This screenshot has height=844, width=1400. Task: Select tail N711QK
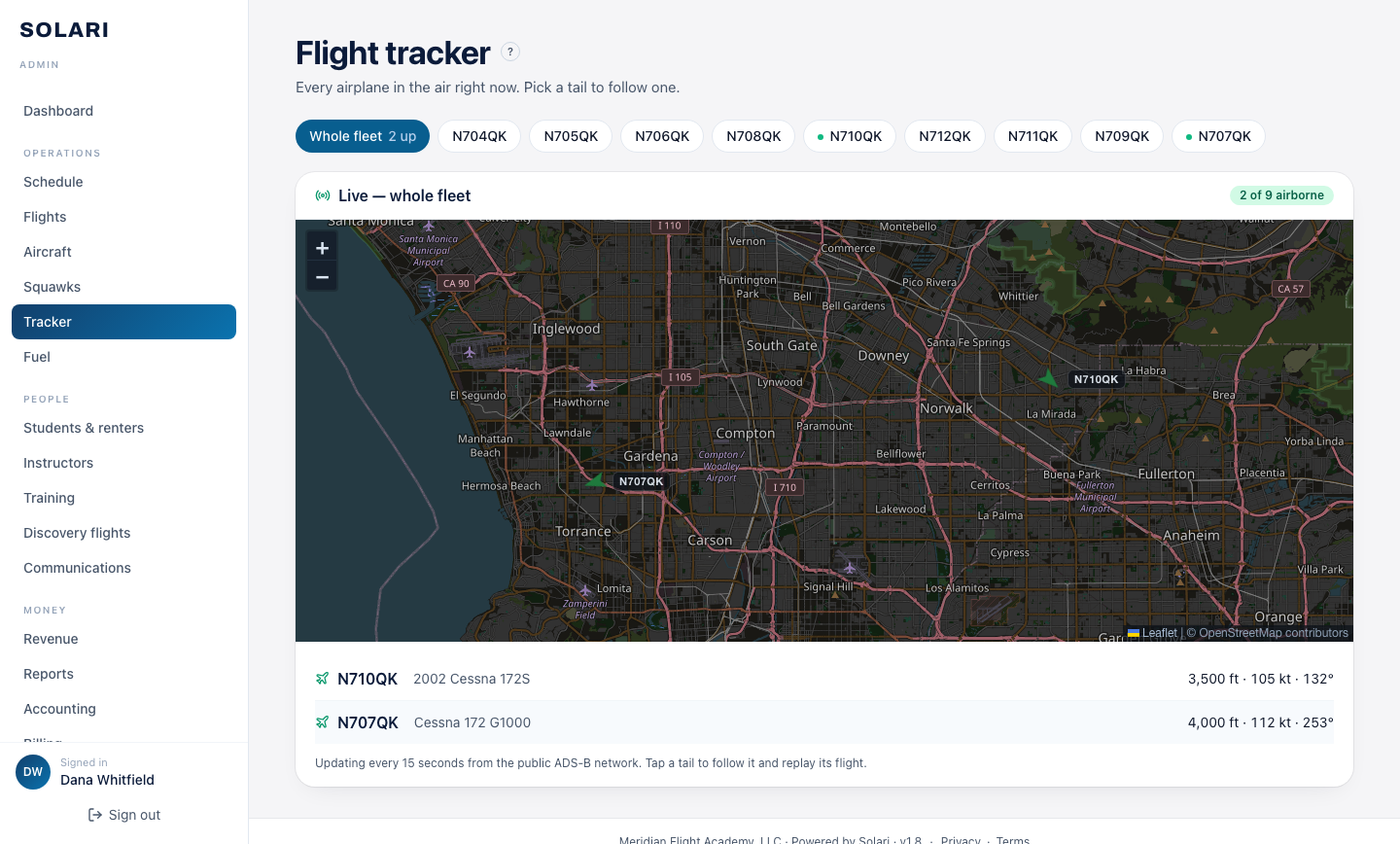pos(1032,136)
